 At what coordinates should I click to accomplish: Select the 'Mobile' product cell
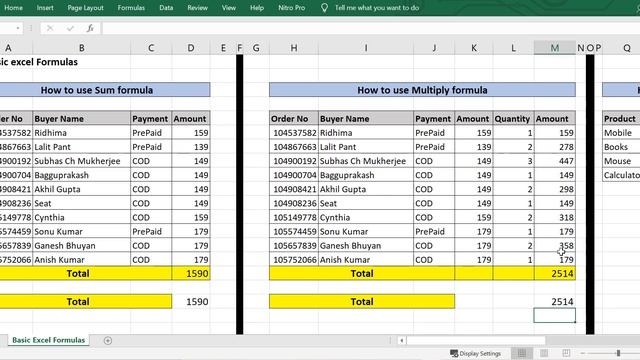point(621,133)
